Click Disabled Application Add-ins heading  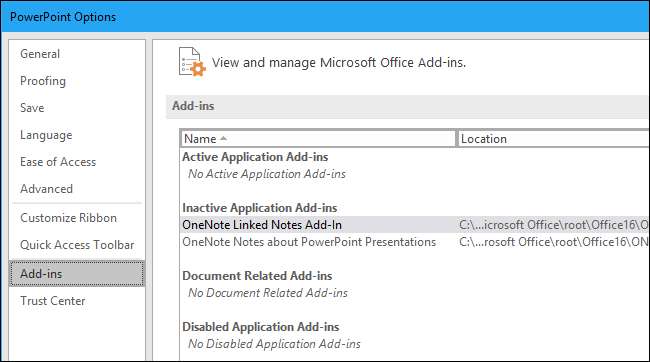(x=260, y=327)
